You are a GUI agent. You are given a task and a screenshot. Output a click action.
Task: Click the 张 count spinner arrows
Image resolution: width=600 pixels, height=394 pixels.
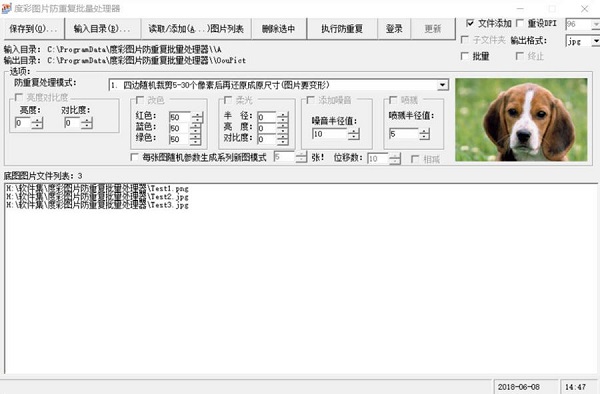pos(301,157)
